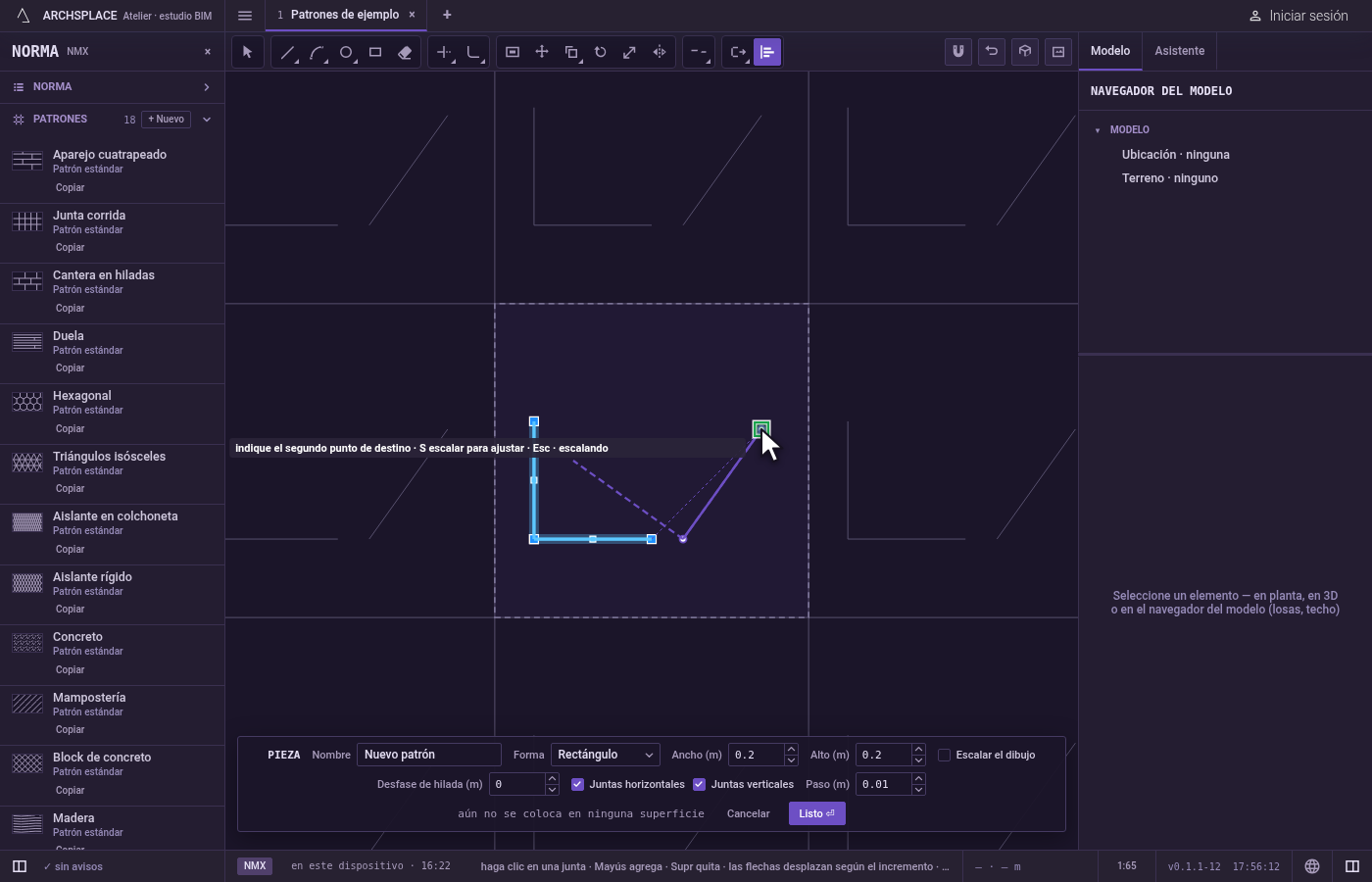Collapse the MODELO tree node
Screen dimensions: 1372x882
[x=1098, y=130]
